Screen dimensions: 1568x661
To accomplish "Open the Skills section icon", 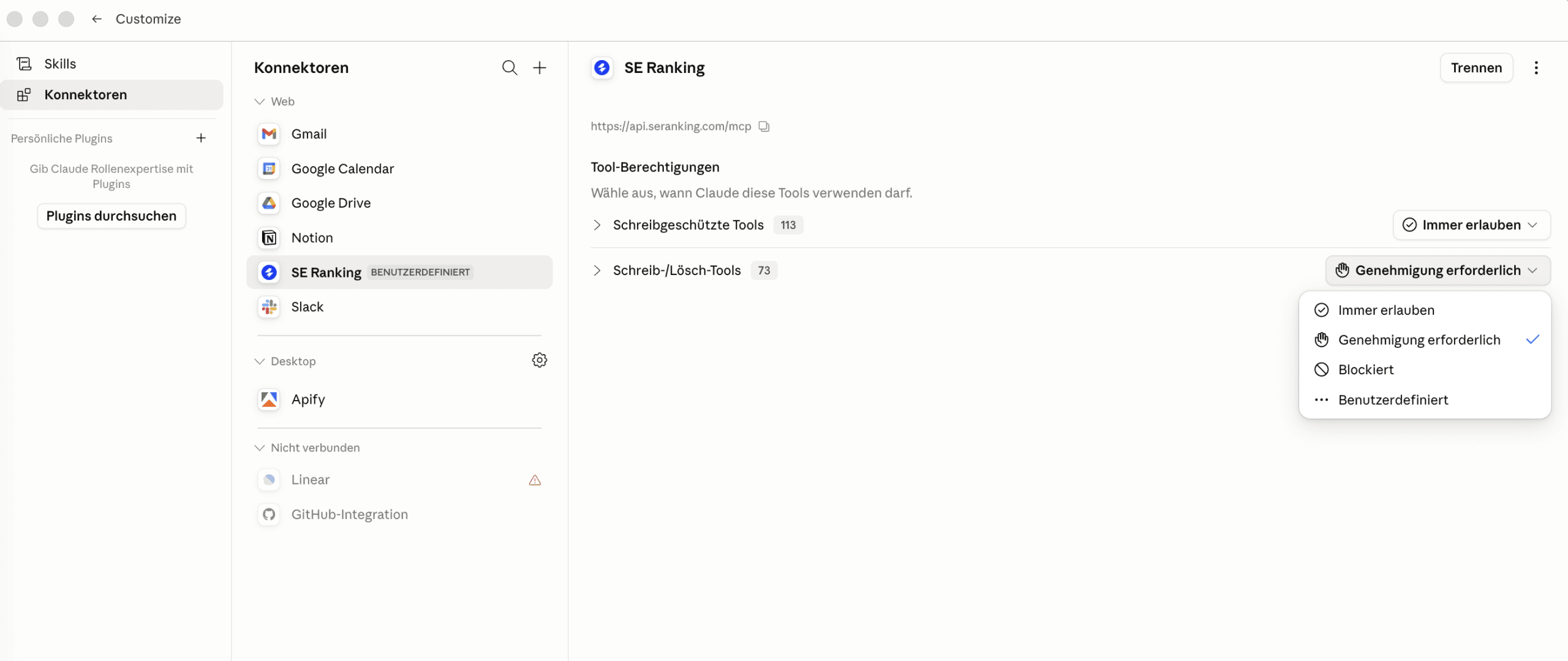I will click(24, 64).
